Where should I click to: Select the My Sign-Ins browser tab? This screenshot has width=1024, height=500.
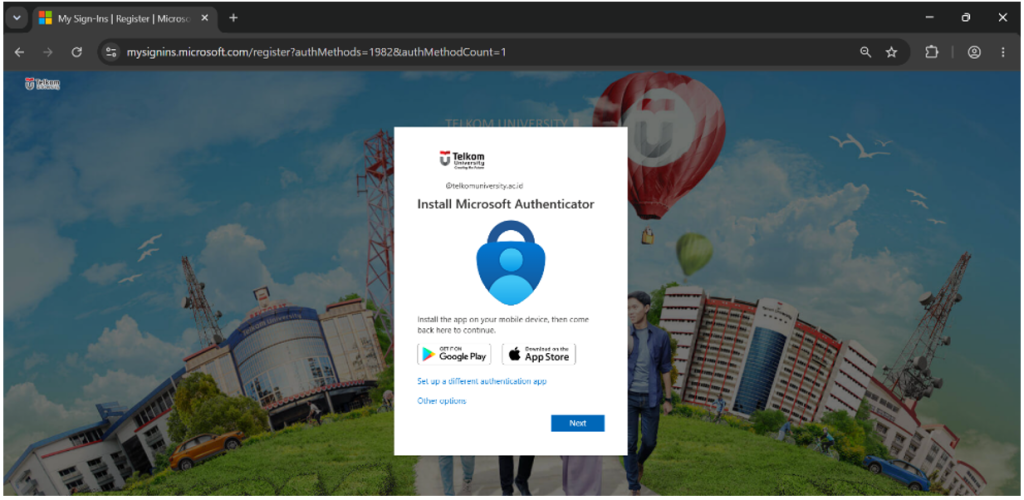(124, 18)
